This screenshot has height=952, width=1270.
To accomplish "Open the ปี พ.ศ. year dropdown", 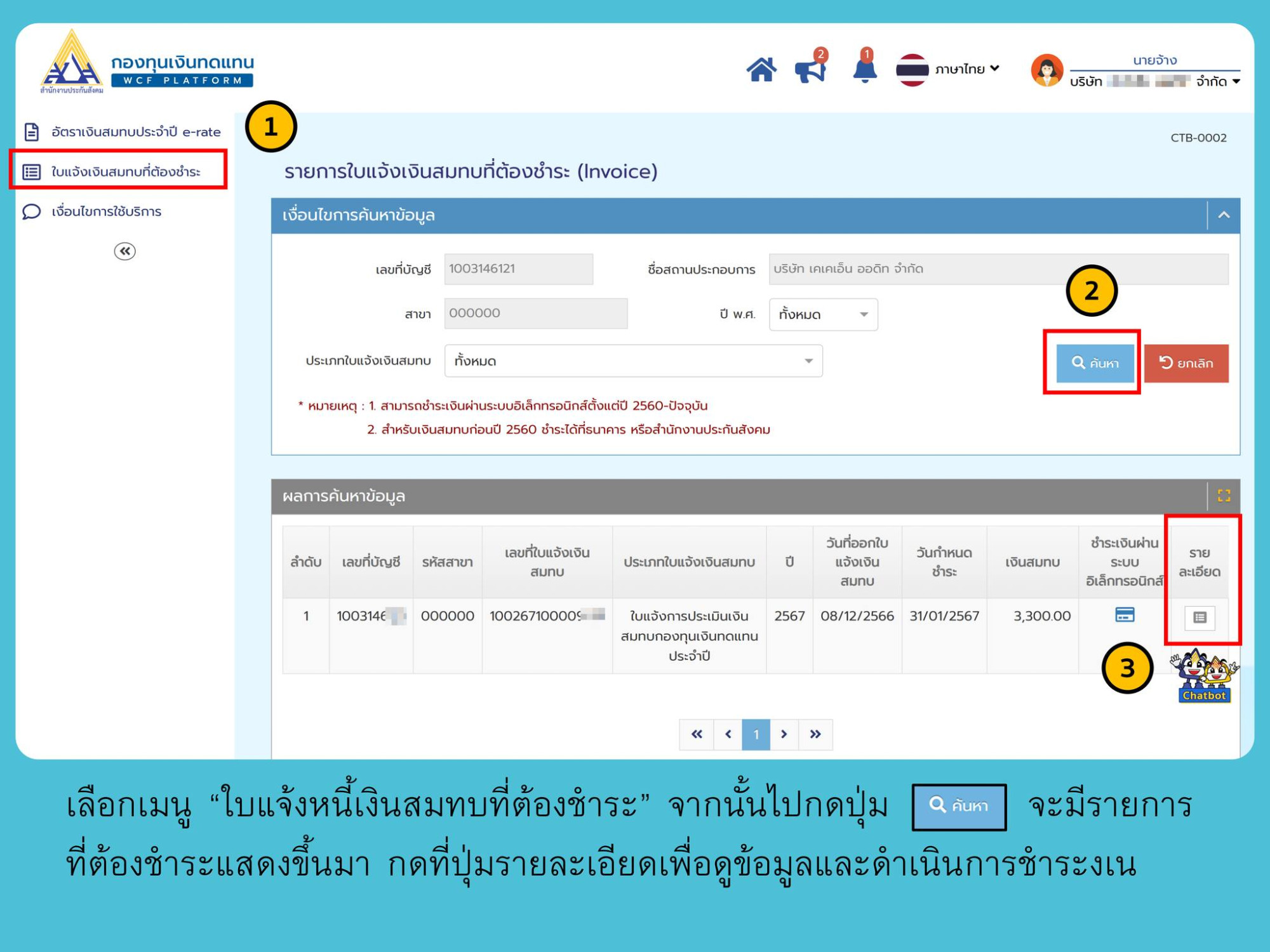I will click(x=823, y=314).
